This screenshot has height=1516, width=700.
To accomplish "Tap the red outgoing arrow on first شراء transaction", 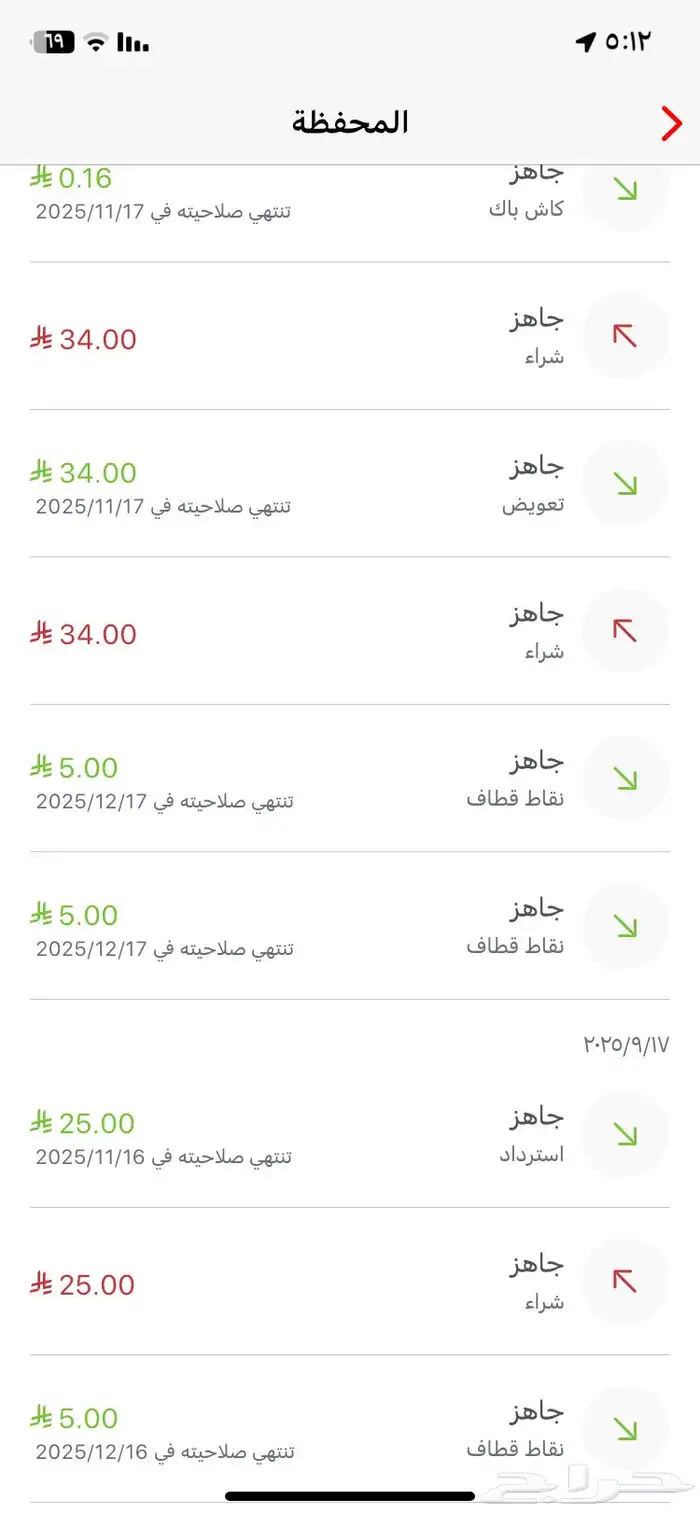I will [626, 336].
